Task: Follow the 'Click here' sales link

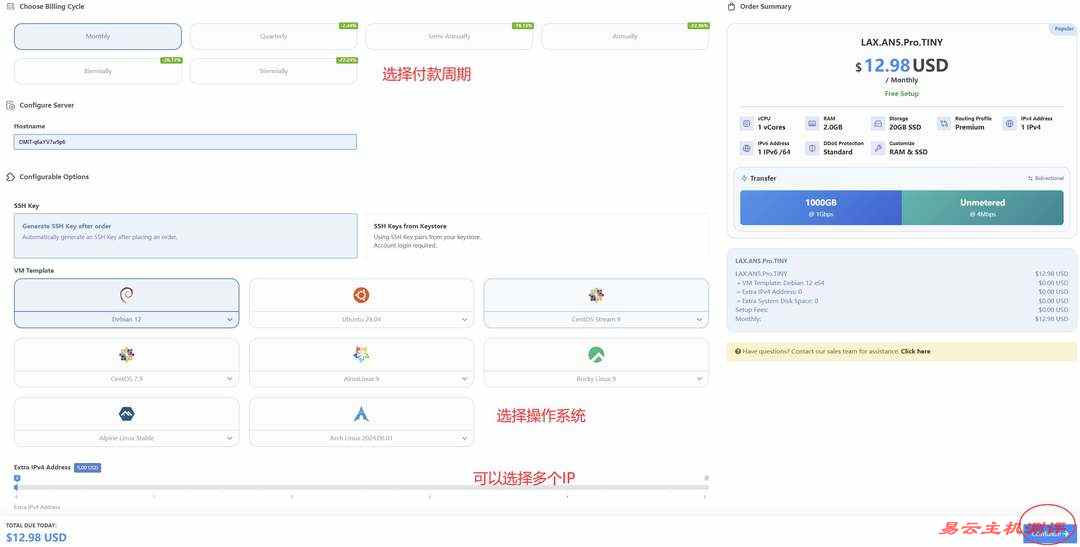Action: point(915,351)
